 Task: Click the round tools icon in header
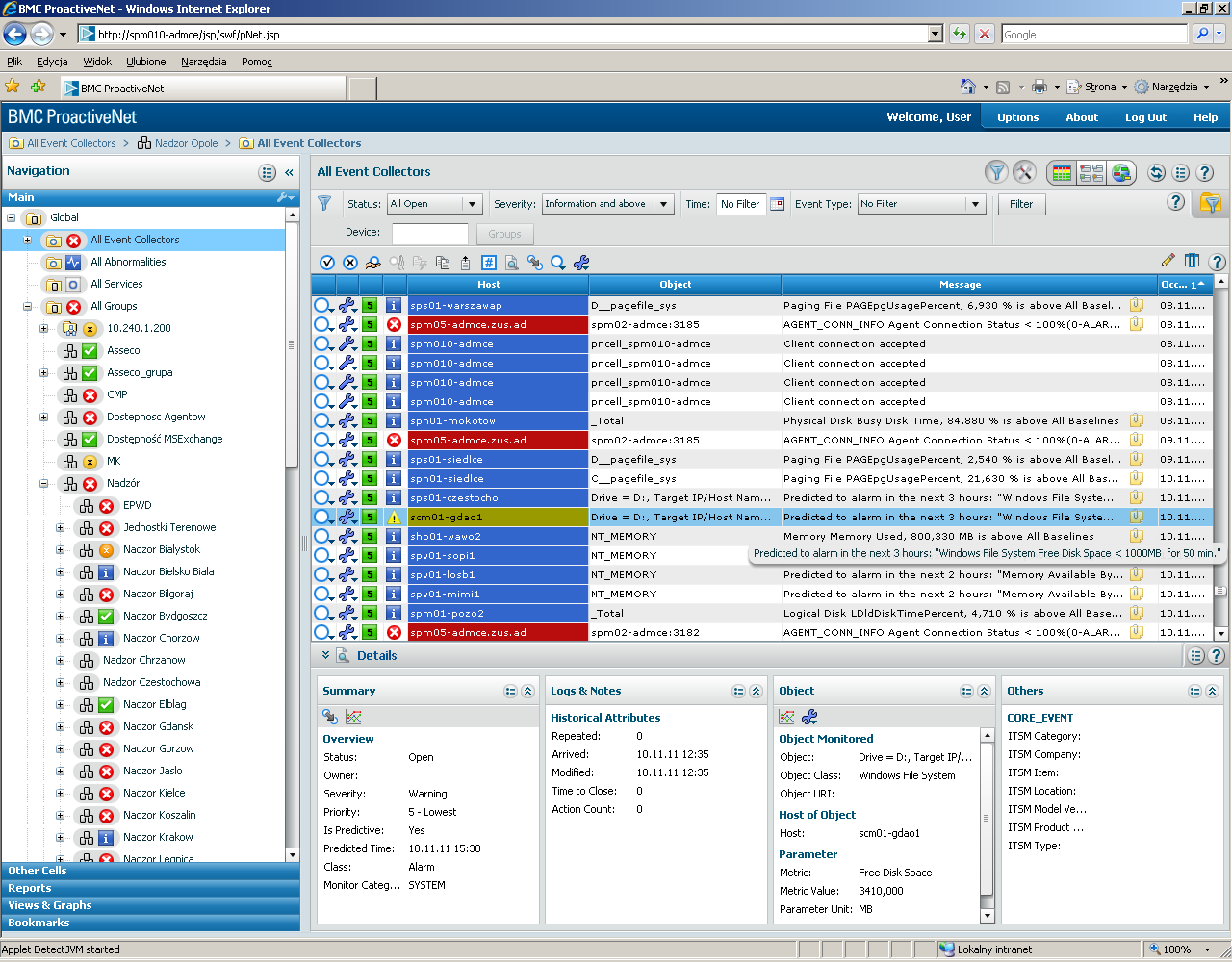click(x=1024, y=172)
